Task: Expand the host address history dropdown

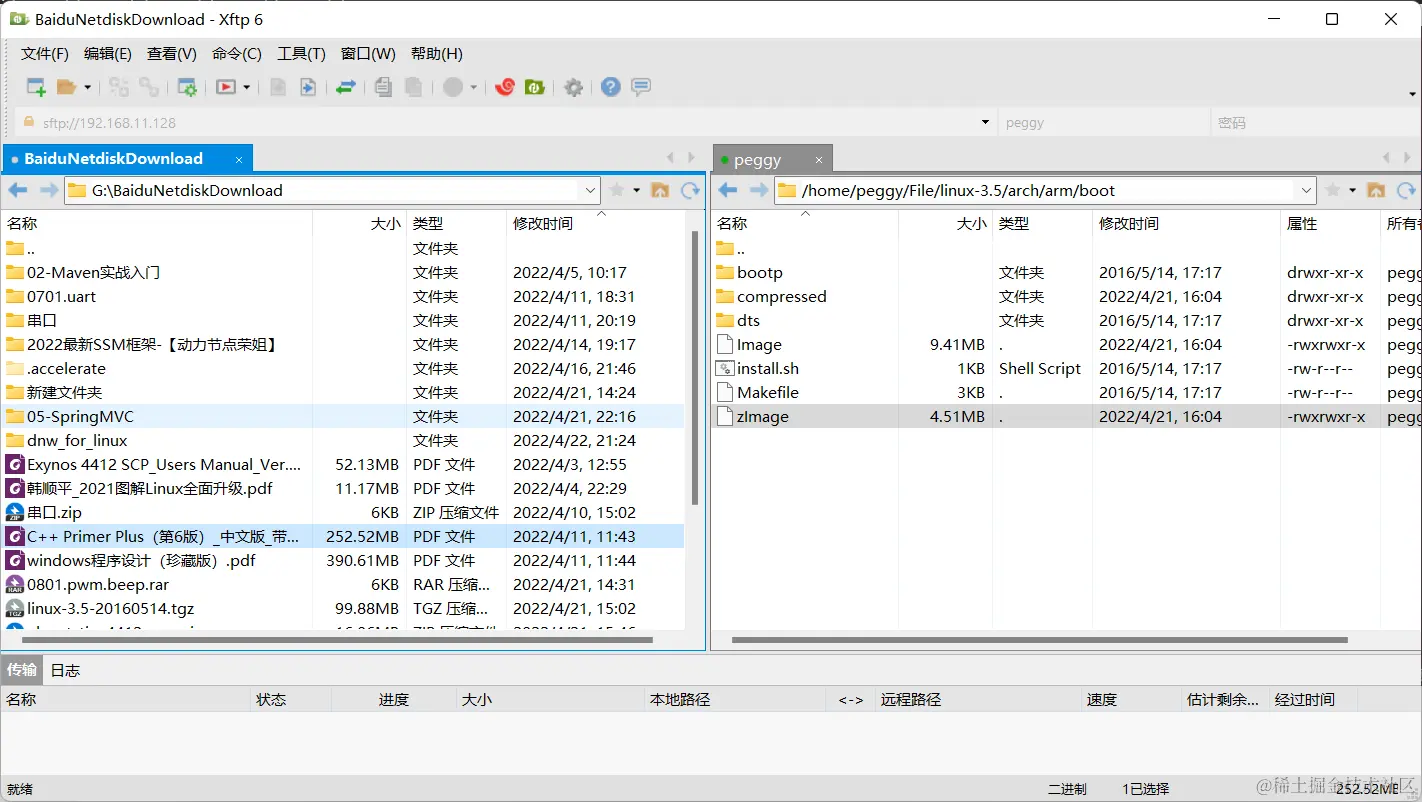Action: pos(986,123)
